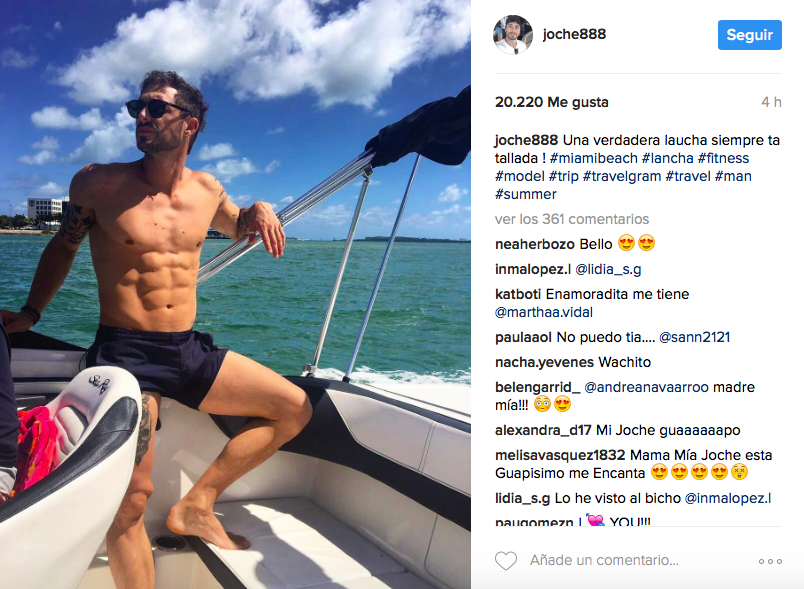Open the joche888 profile picture
Viewport: 804px width, 589px height.
tap(513, 34)
